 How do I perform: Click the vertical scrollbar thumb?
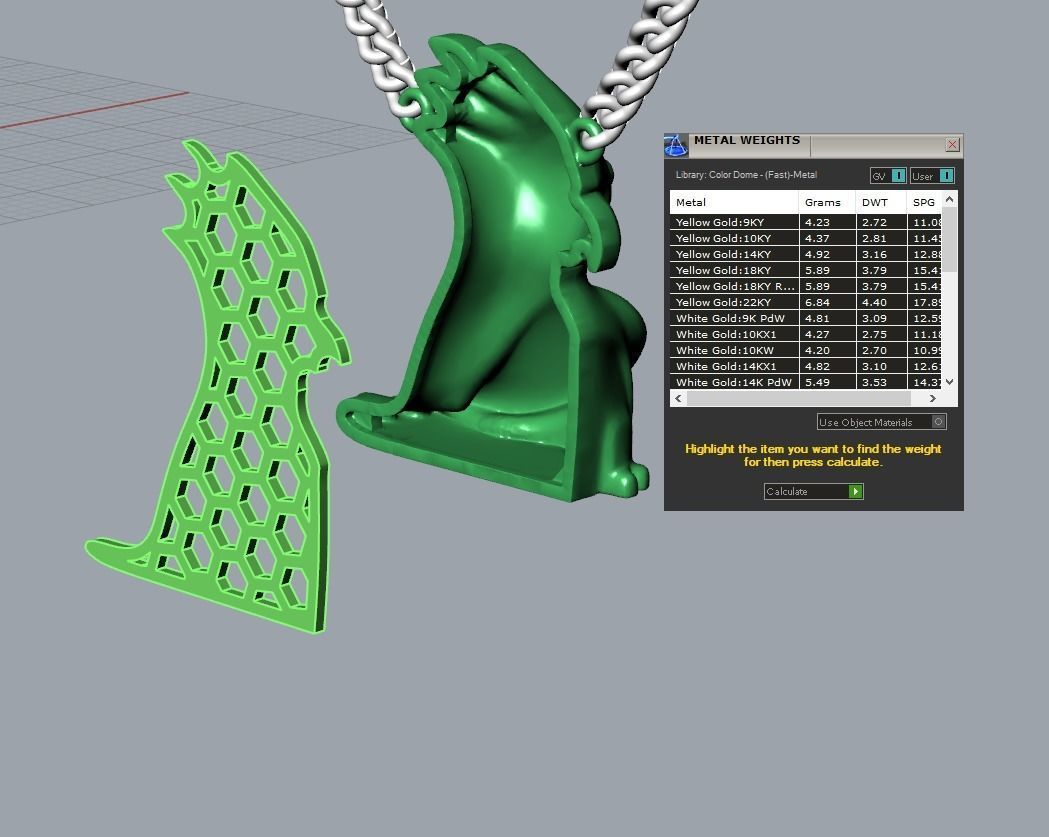point(949,240)
